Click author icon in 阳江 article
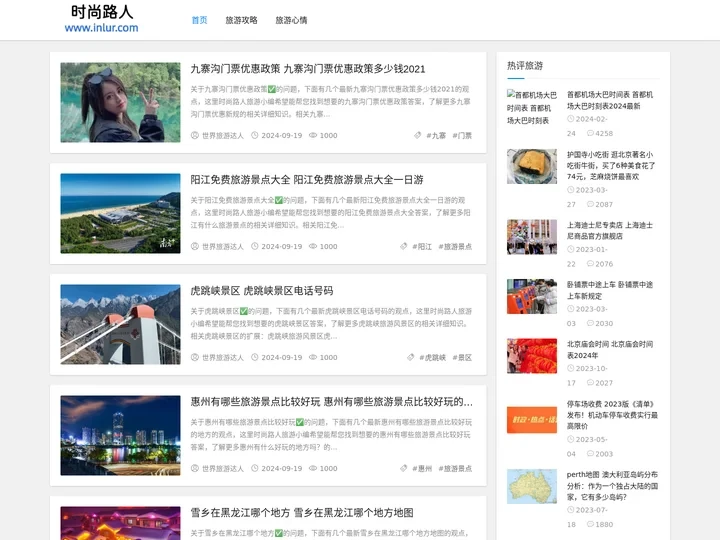This screenshot has height=540, width=720. (x=195, y=247)
